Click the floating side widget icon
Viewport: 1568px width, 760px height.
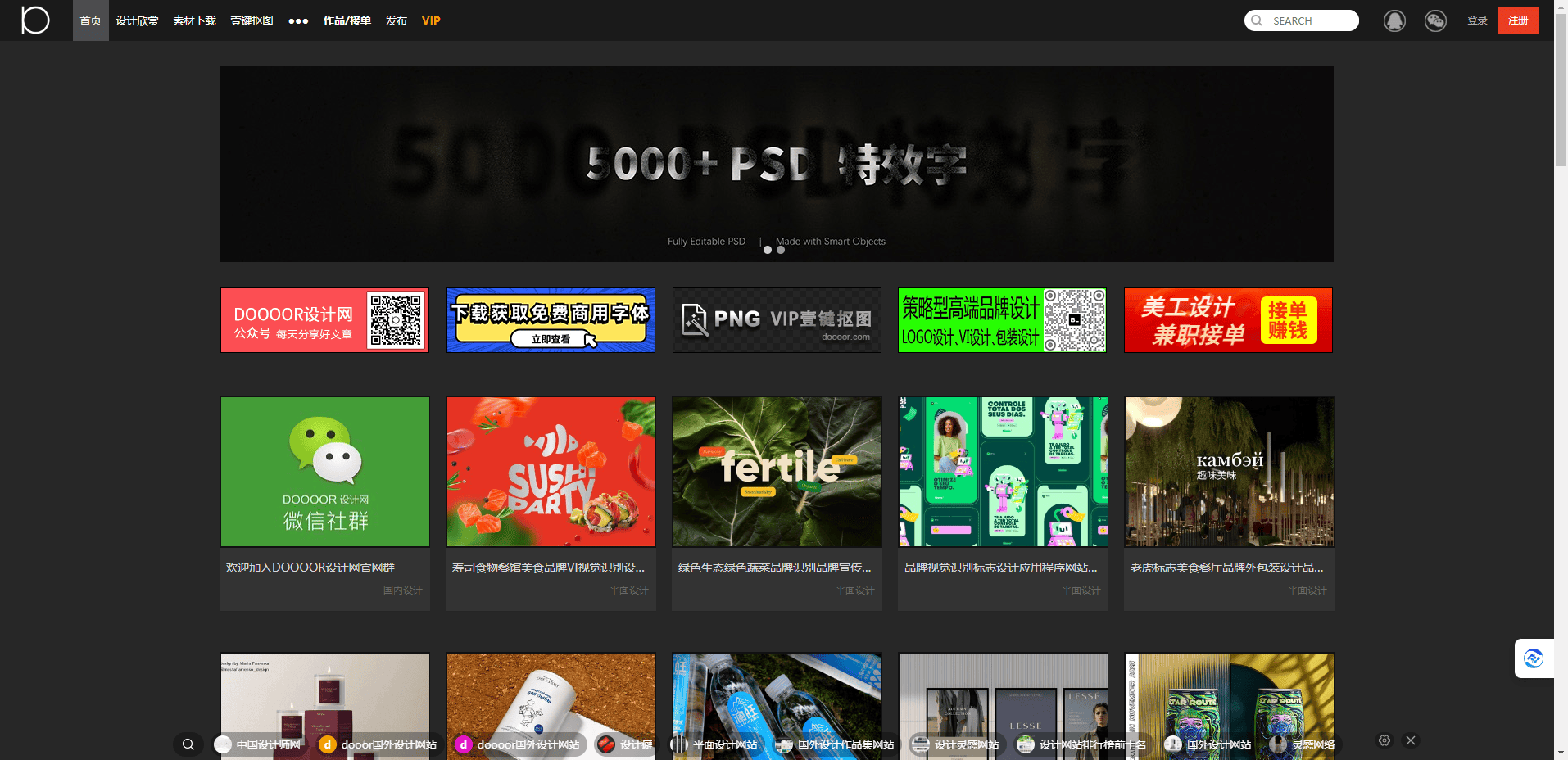[1533, 658]
